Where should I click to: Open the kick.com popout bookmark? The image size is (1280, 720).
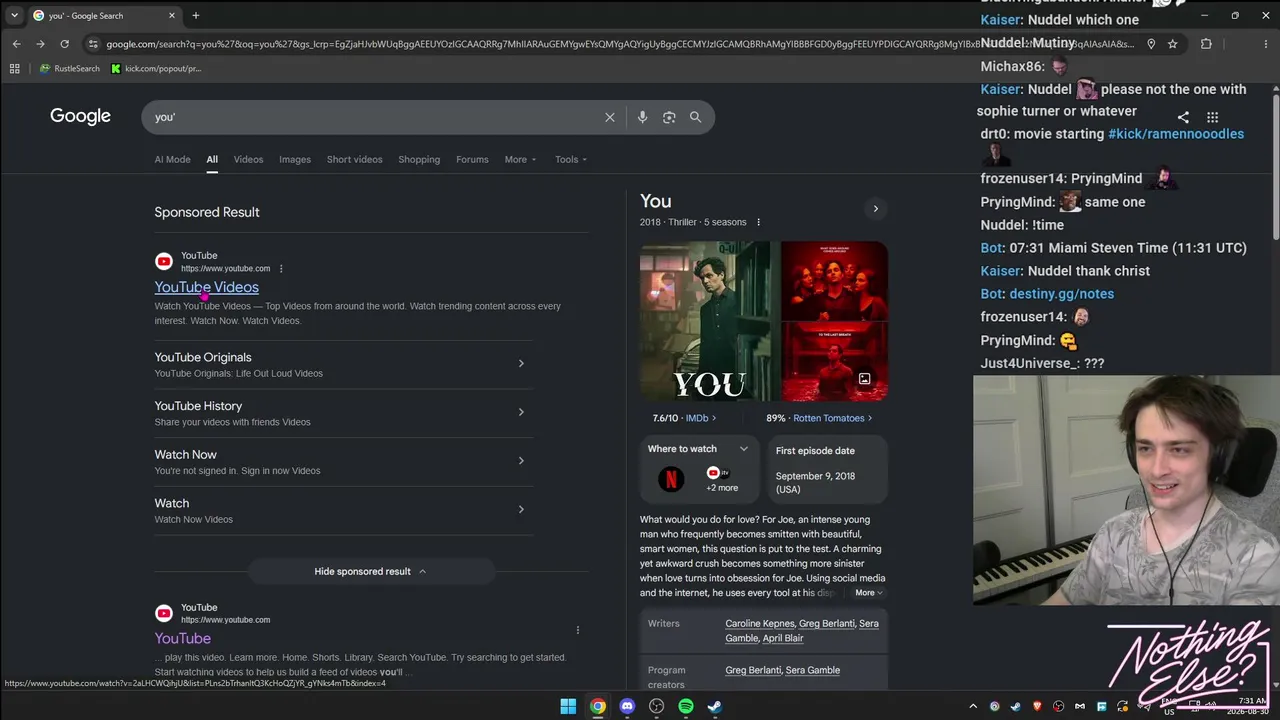click(x=156, y=69)
